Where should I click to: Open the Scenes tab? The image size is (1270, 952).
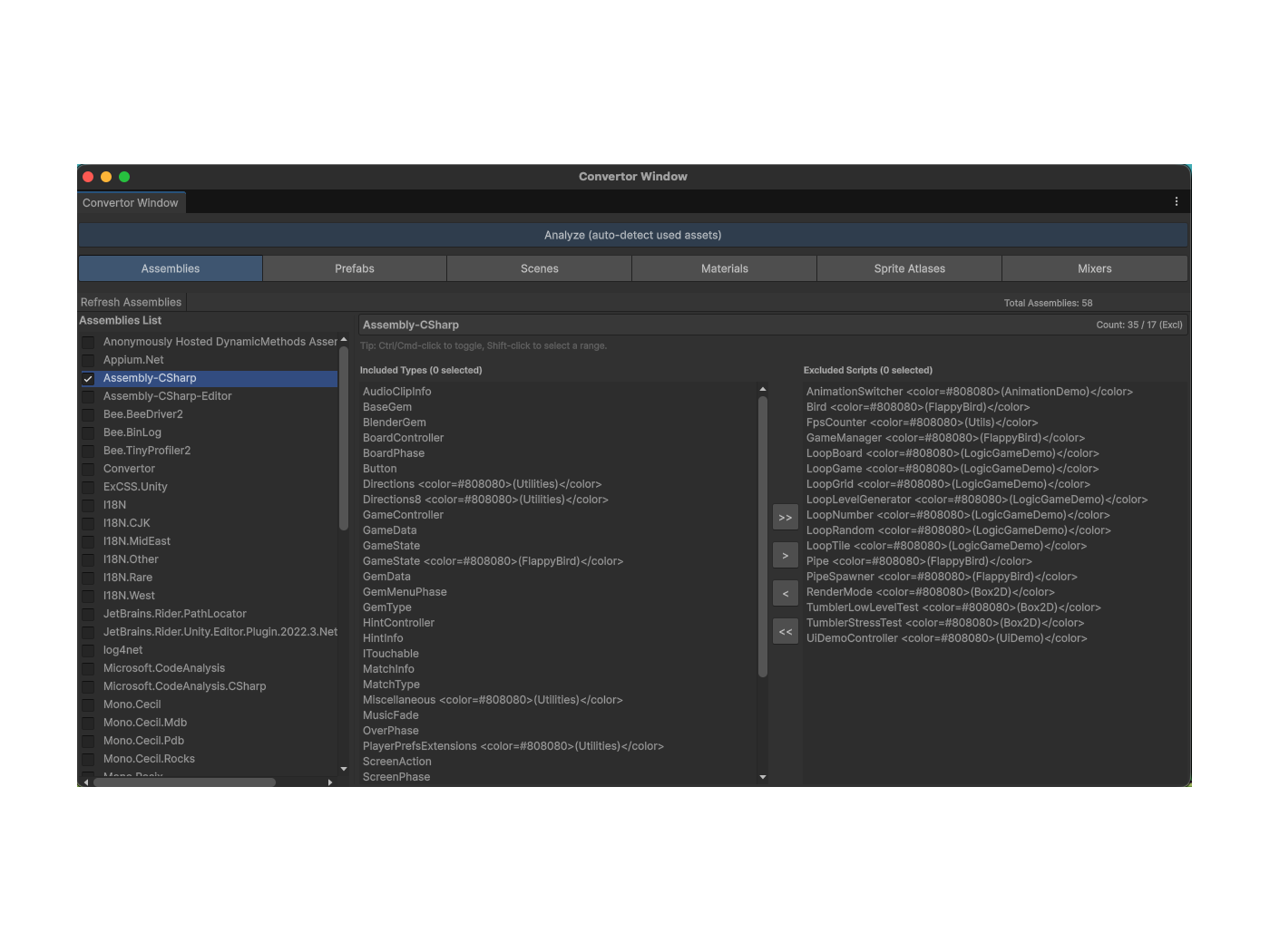coord(540,268)
